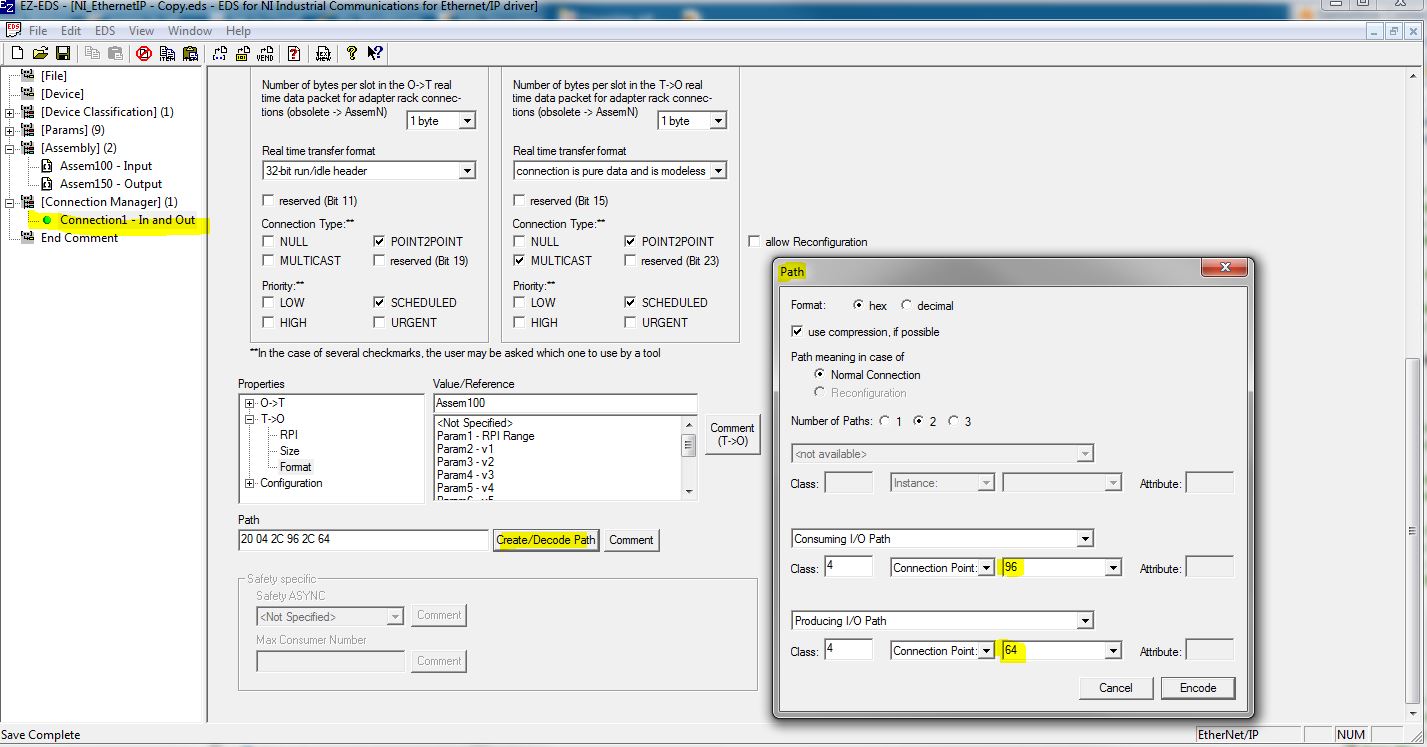
Task: Click the red question-mark check icon
Action: (x=294, y=53)
